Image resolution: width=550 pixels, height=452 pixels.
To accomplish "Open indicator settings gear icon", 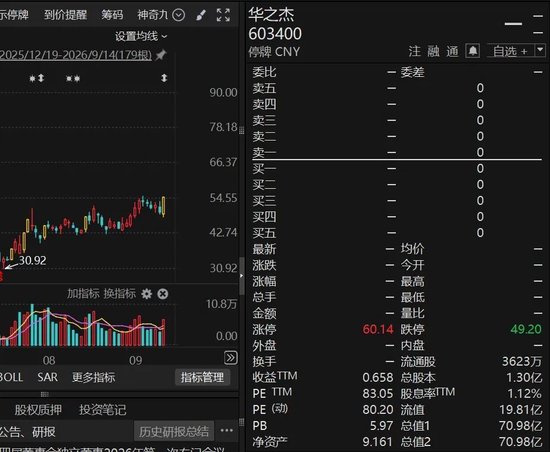I will (x=147, y=294).
